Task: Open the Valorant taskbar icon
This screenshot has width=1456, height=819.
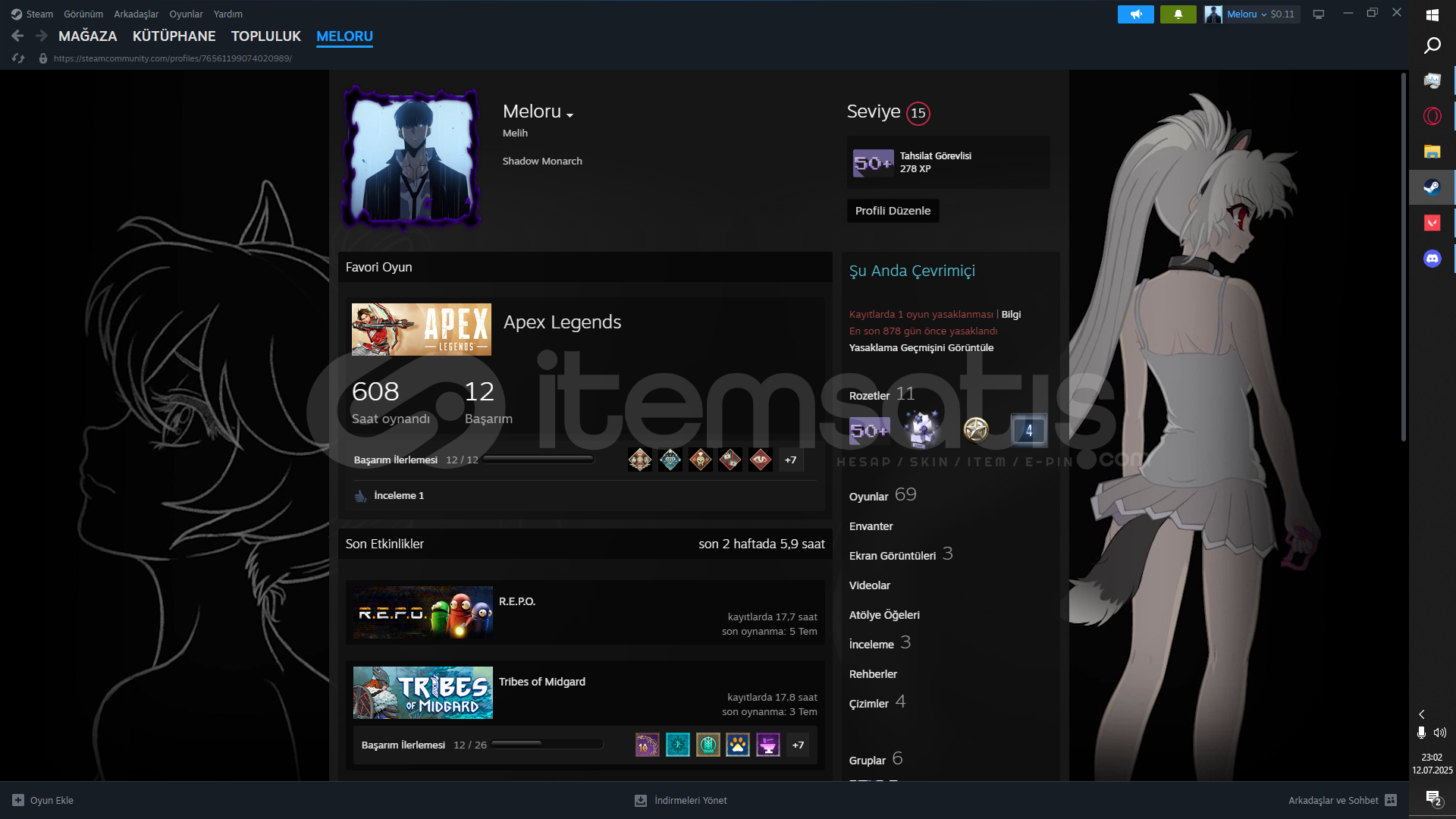Action: point(1432,223)
